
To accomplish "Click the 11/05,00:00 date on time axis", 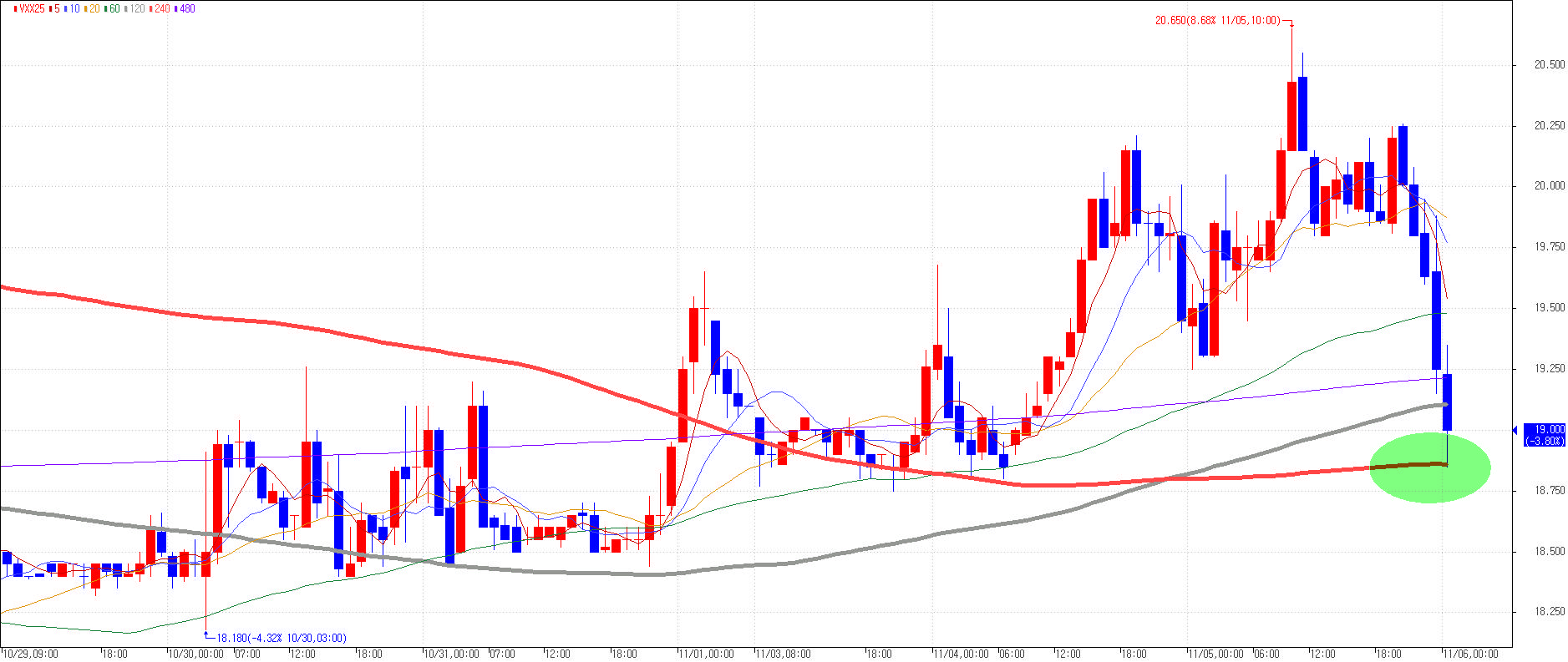I will 1215,654.
